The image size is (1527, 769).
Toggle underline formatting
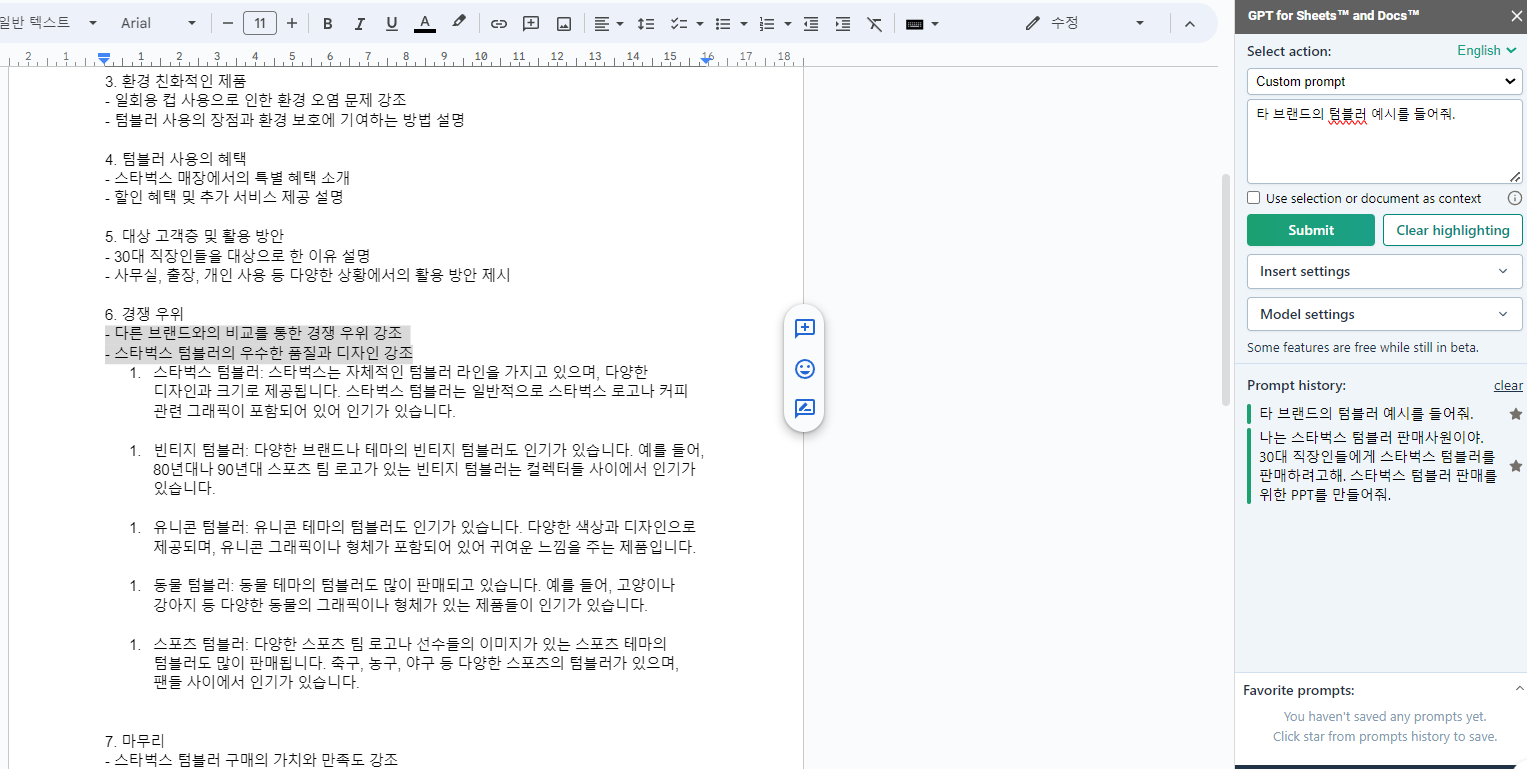(x=392, y=23)
